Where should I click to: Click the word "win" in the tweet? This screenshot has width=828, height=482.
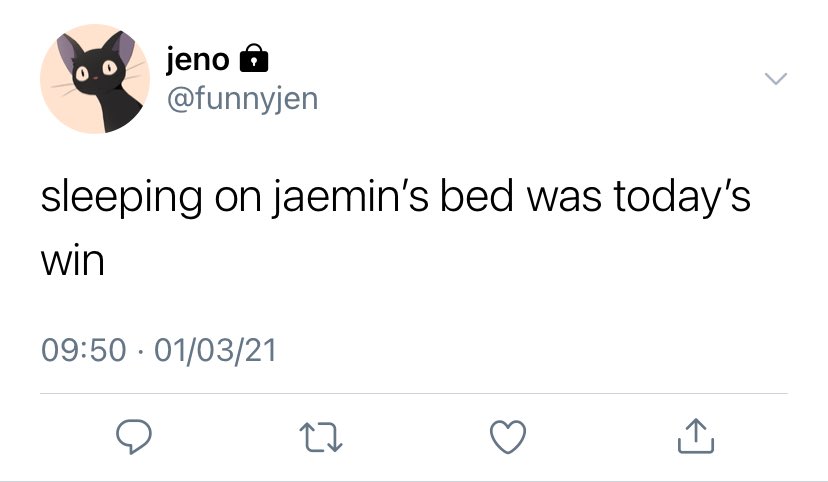pyautogui.click(x=73, y=261)
